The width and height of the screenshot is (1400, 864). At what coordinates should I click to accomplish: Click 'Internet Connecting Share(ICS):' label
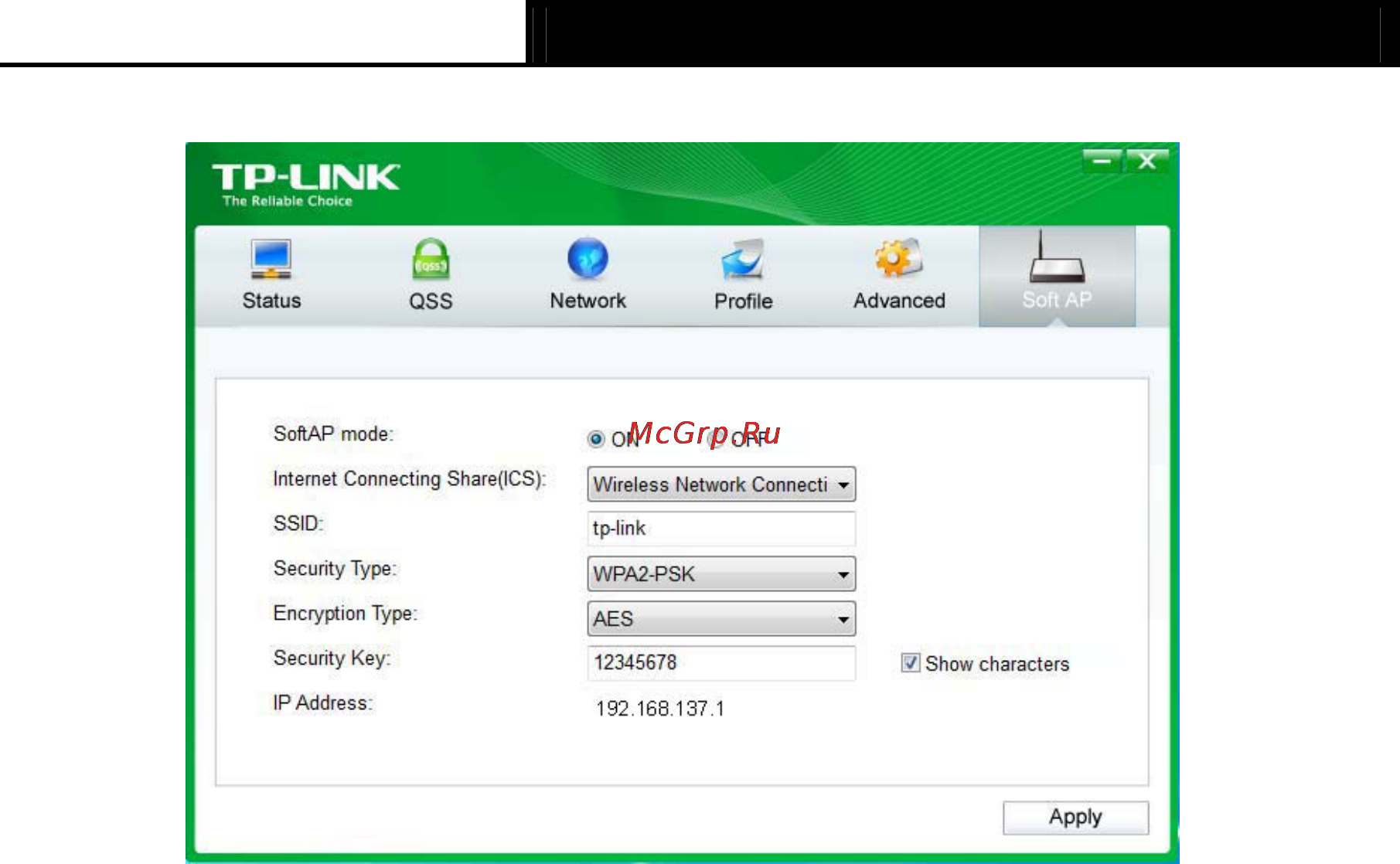pos(410,479)
